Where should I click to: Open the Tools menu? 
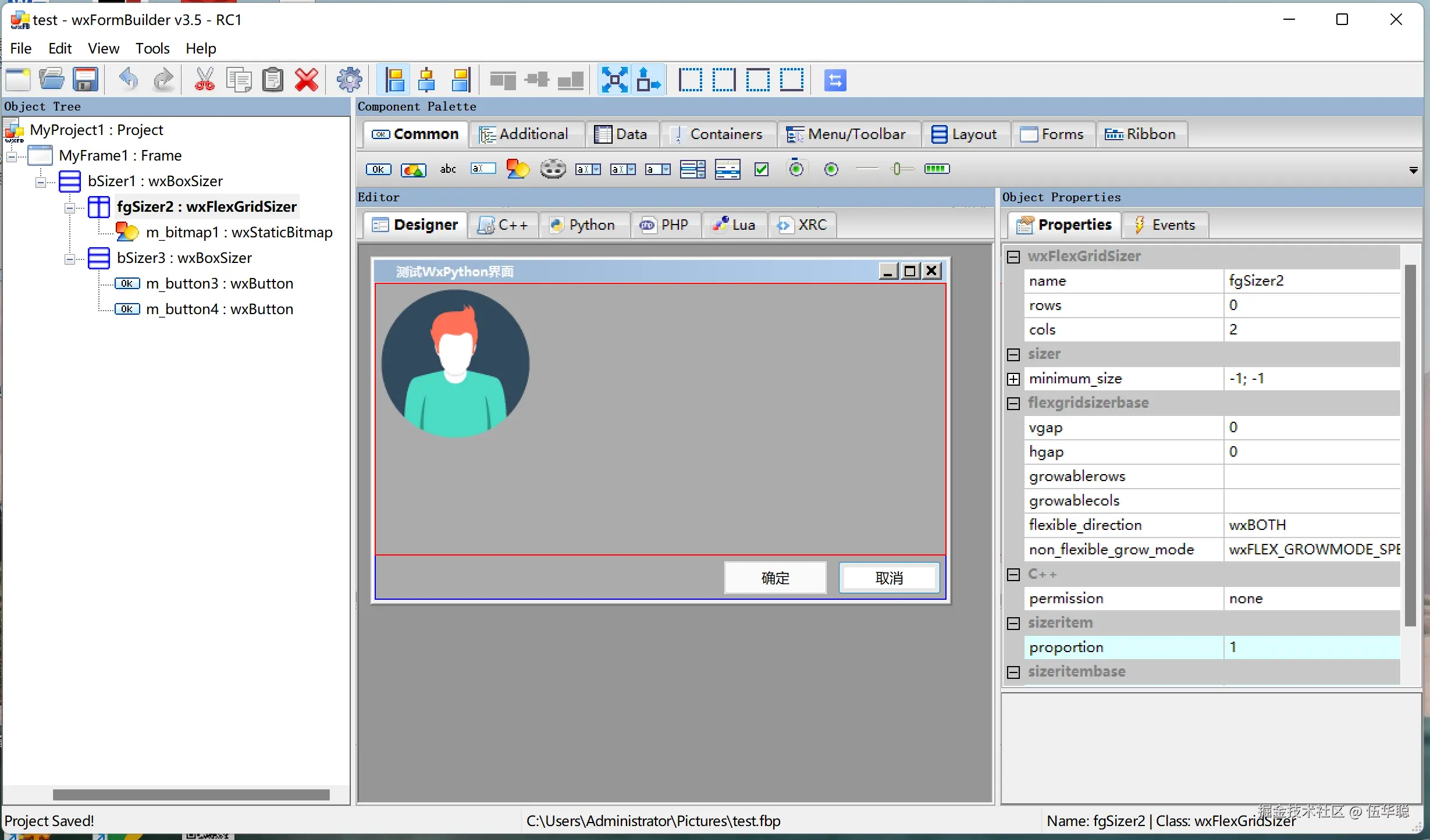152,48
